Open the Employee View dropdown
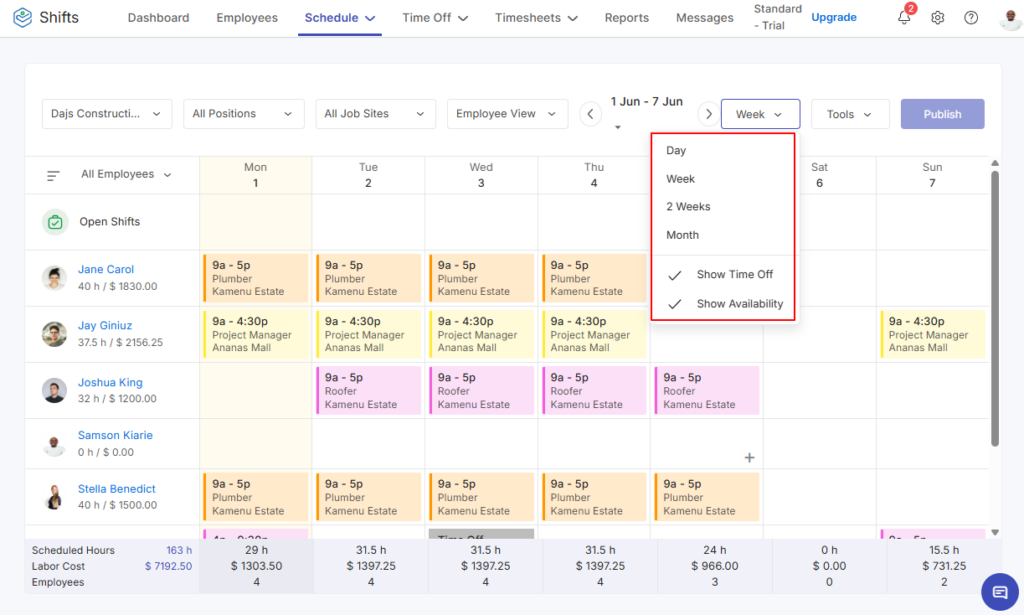The height and width of the screenshot is (615, 1024). coord(507,114)
